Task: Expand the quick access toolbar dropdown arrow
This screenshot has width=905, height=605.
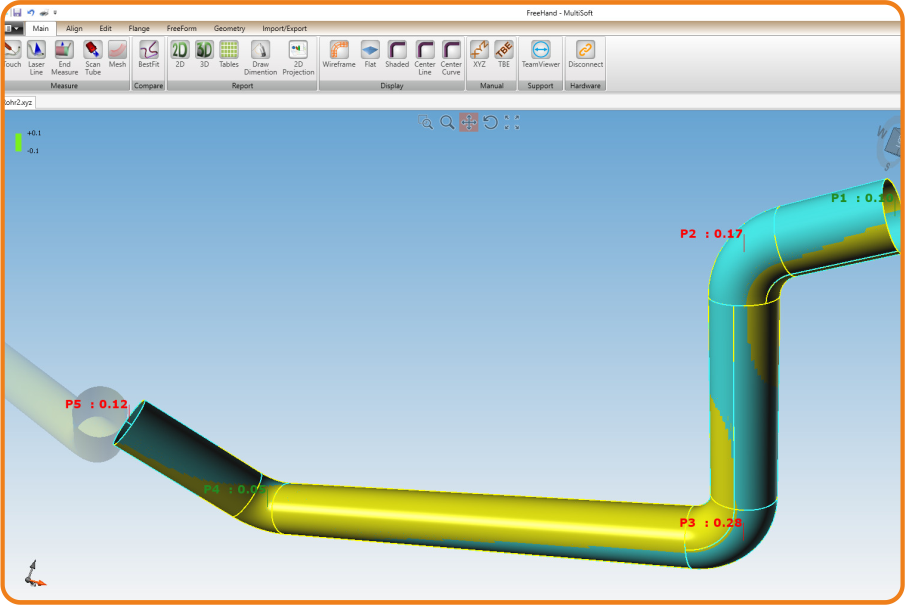Action: tap(55, 12)
